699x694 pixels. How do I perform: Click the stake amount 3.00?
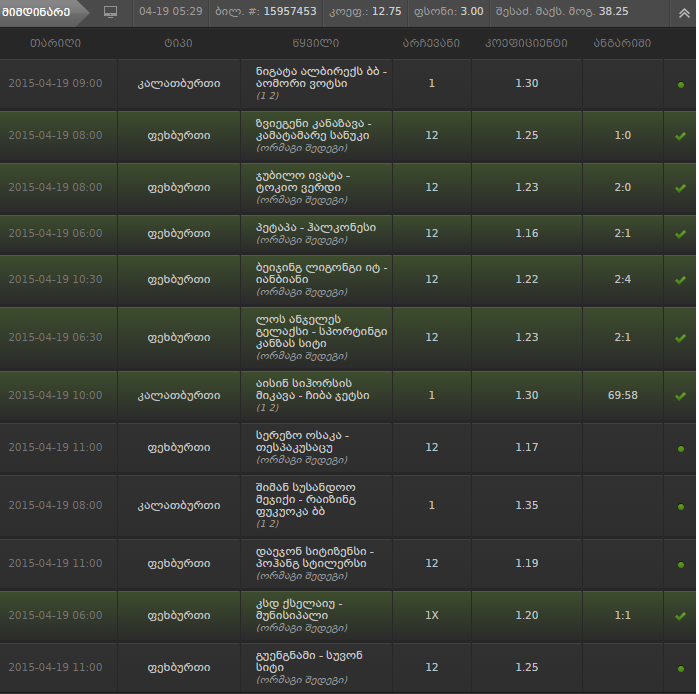472,11
